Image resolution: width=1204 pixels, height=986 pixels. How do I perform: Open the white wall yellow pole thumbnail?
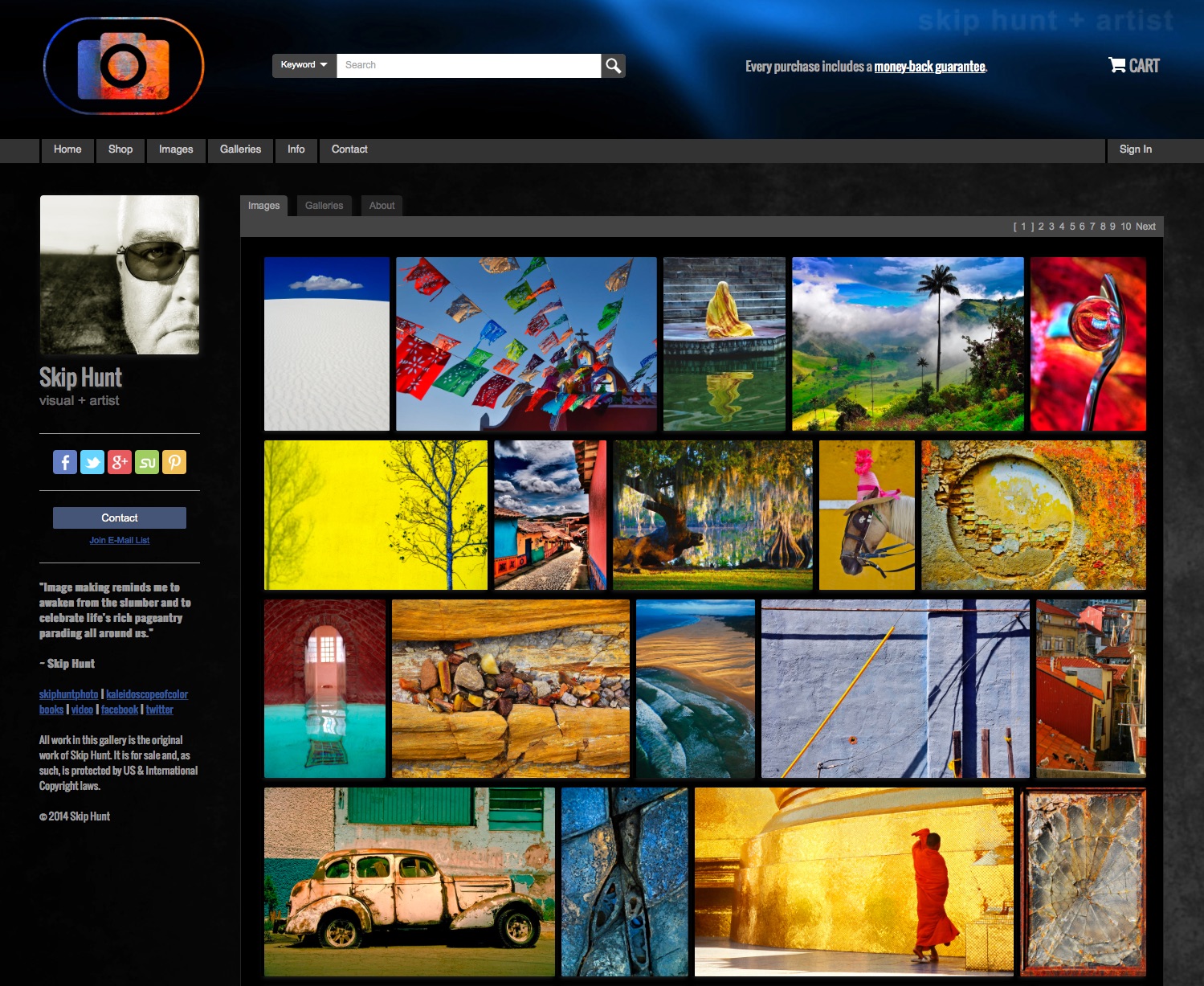click(896, 689)
